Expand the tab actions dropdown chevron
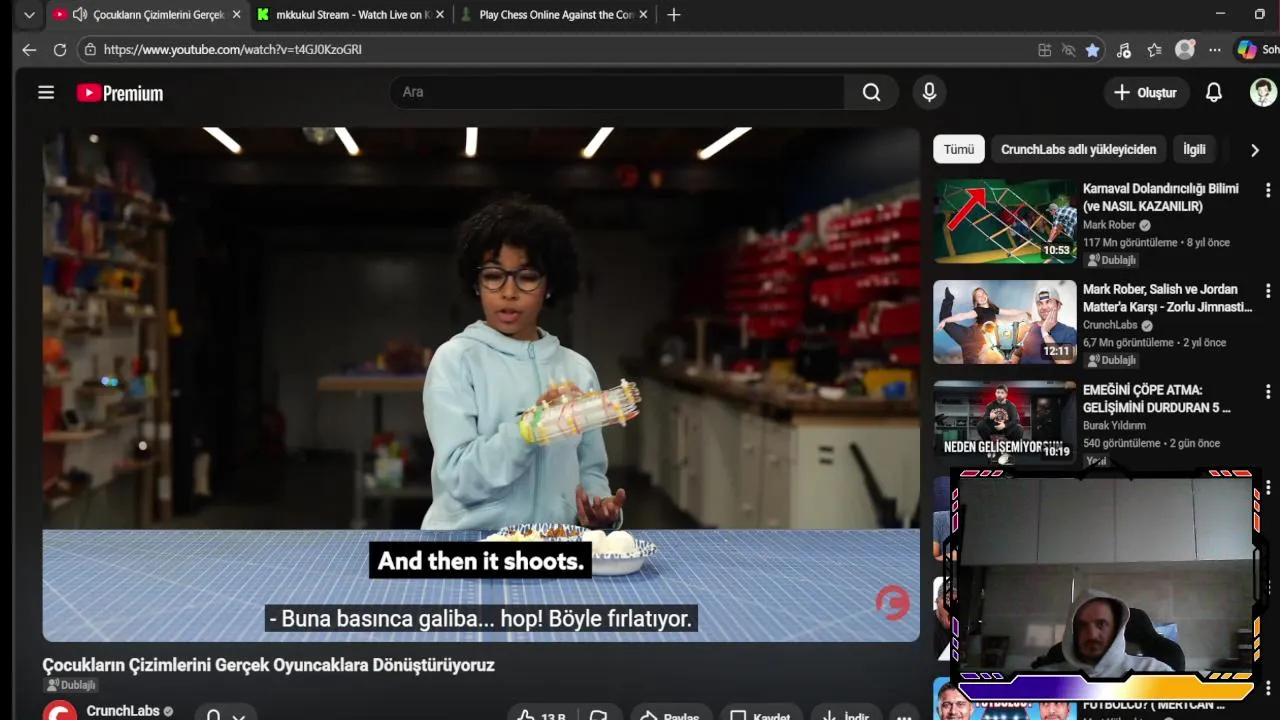This screenshot has width=1280, height=720. (x=29, y=15)
